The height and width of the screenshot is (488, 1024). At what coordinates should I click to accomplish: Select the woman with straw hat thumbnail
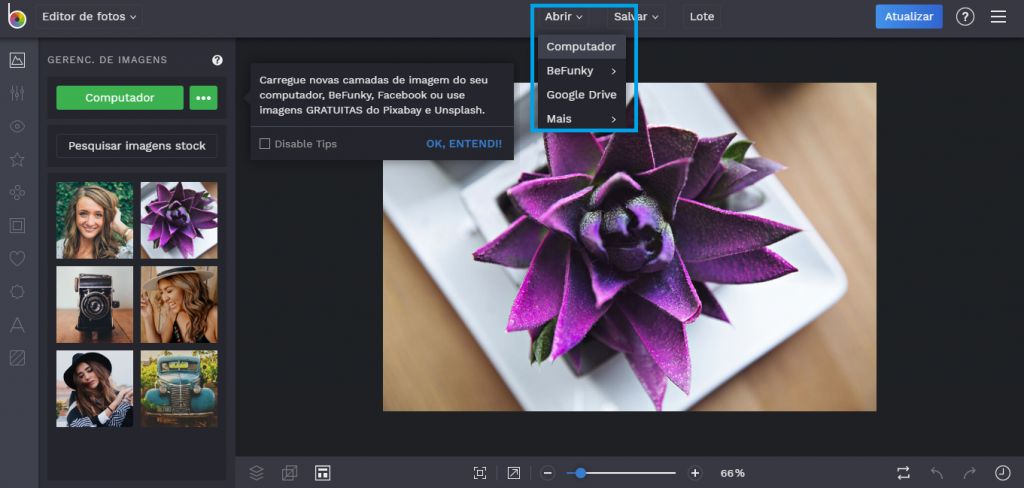179,304
